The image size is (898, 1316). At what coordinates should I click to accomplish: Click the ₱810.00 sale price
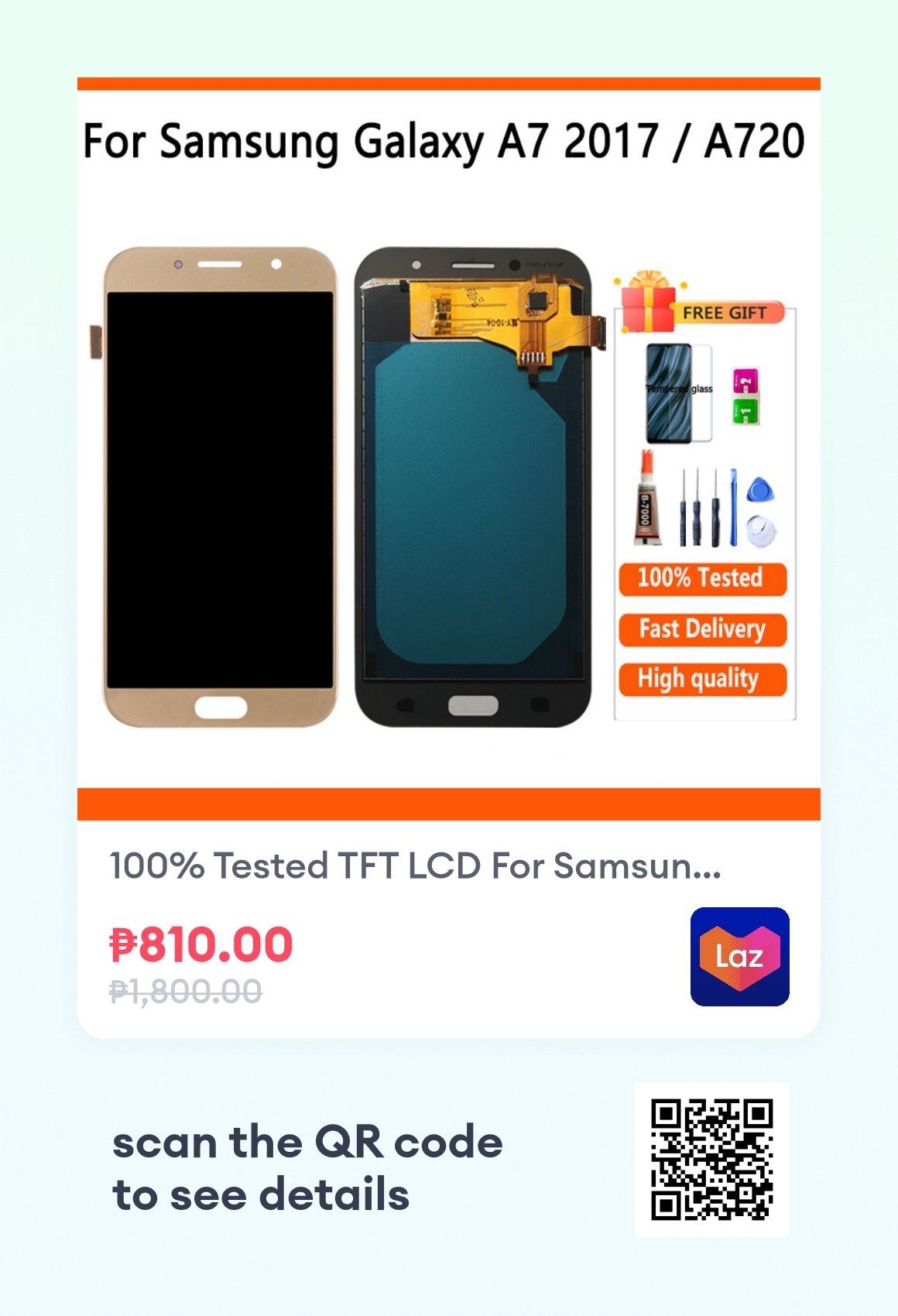tap(201, 945)
